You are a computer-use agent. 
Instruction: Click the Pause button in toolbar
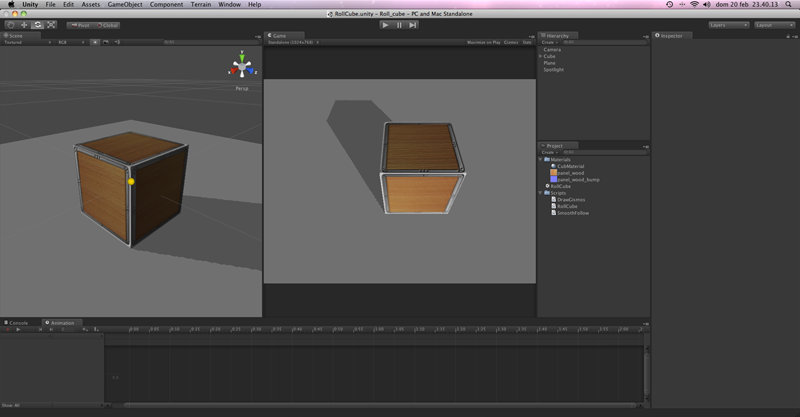click(x=399, y=25)
